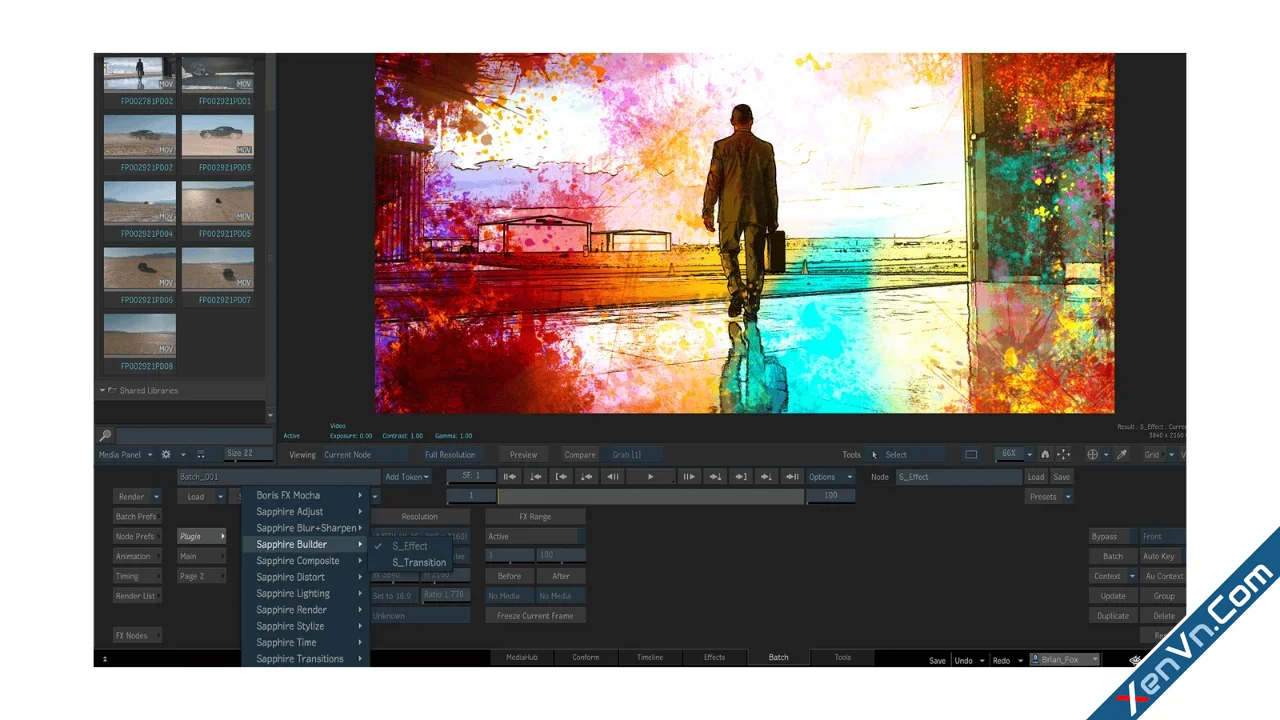This screenshot has width=1280, height=720.
Task: Click the crosshair target icon
Action: (1092, 455)
